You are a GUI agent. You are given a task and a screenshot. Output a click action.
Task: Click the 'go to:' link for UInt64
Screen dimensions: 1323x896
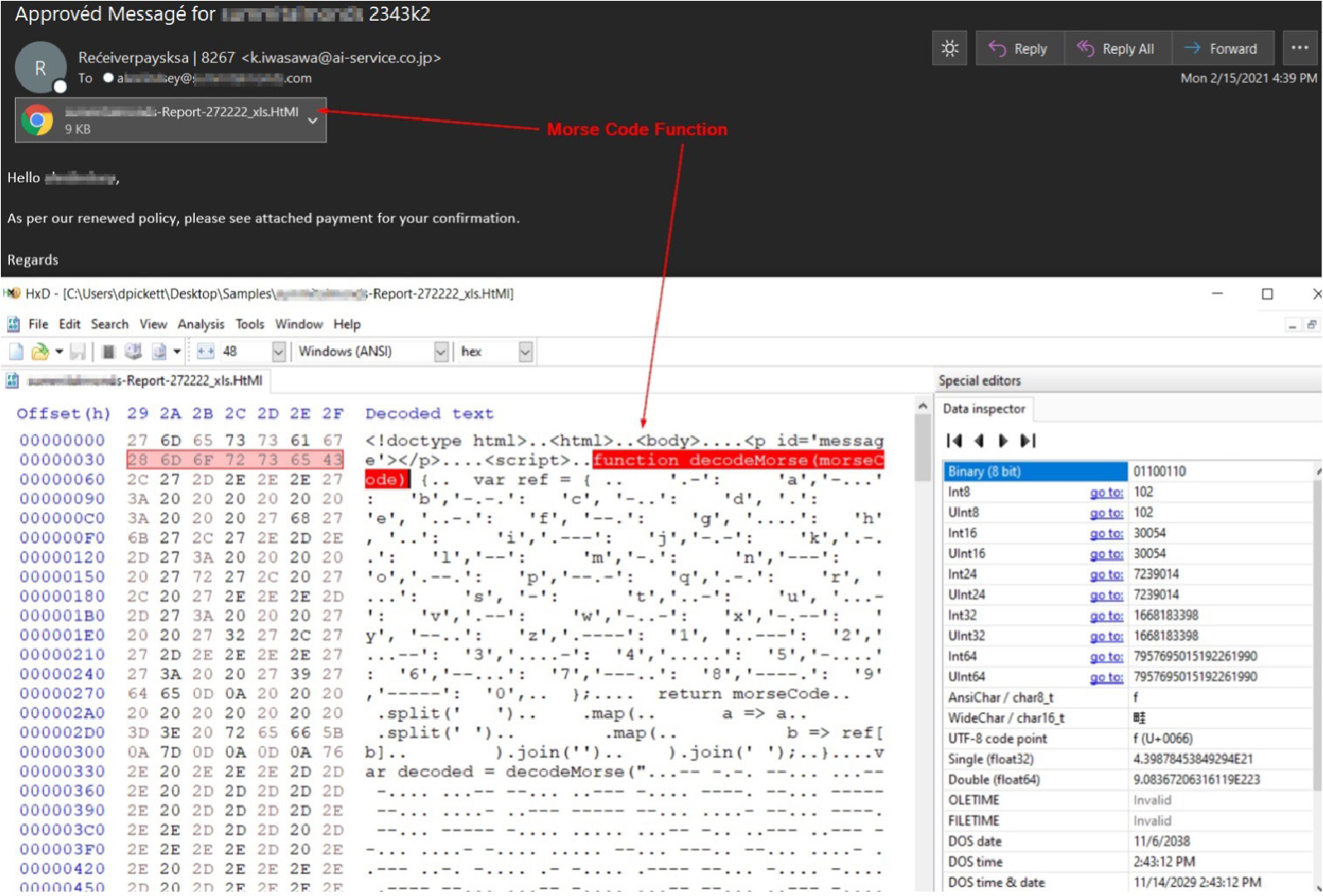click(1107, 677)
